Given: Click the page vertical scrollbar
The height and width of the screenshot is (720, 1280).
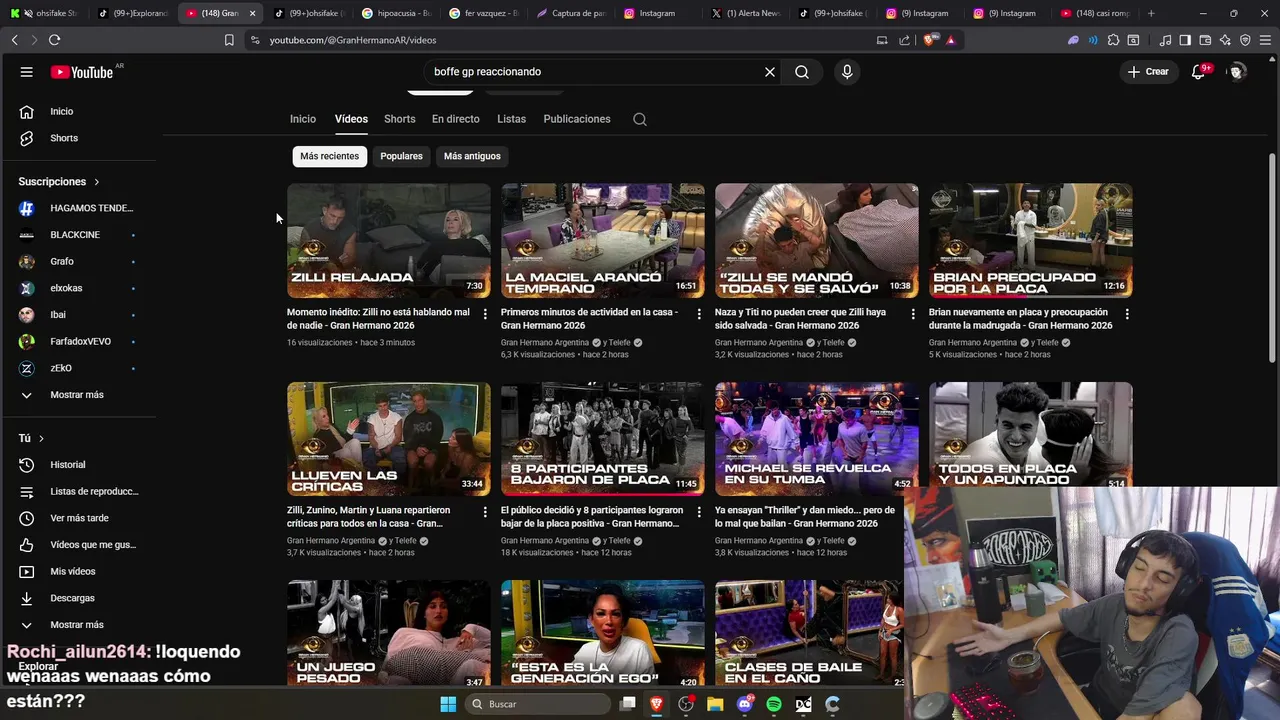Looking at the screenshot, I should pos(1272,258).
